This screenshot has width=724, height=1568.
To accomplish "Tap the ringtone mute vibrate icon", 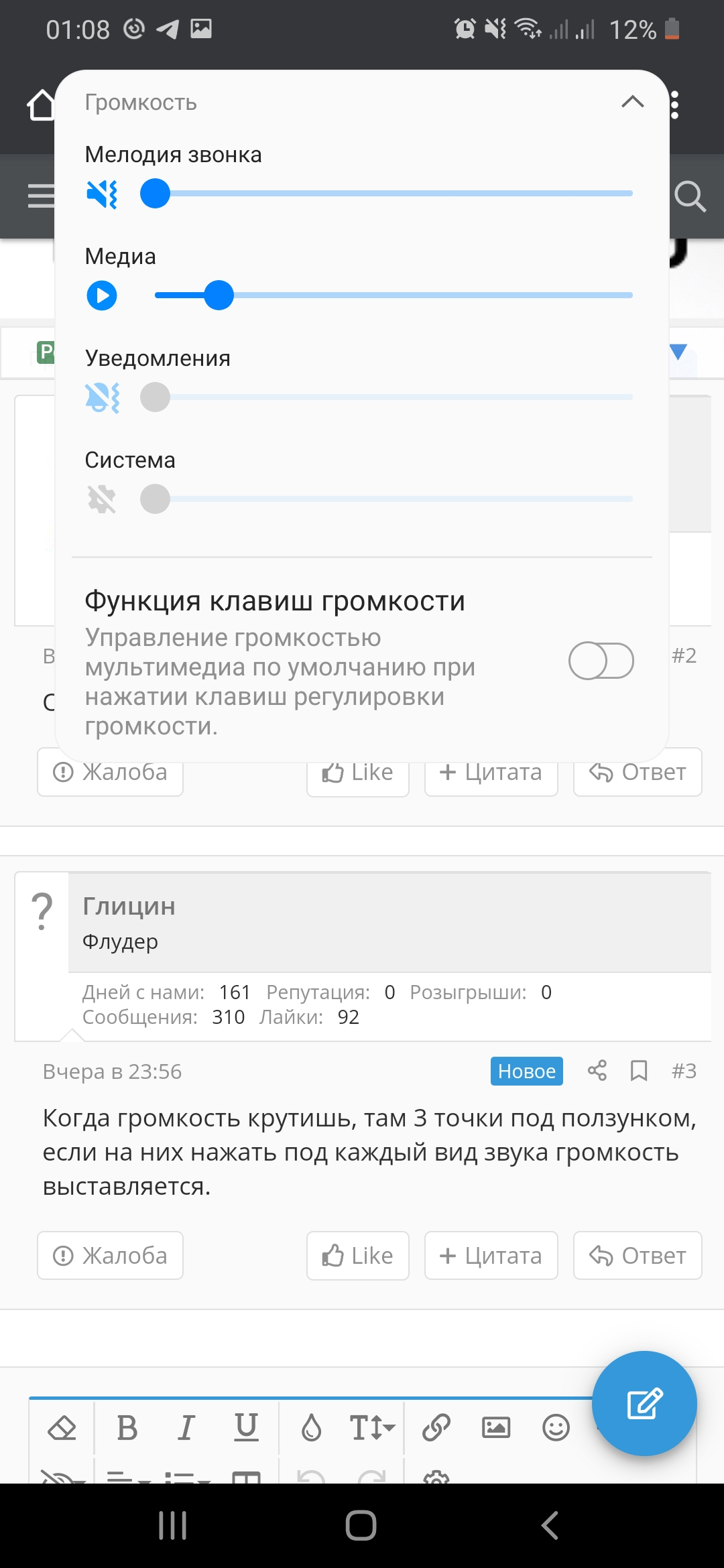I will (x=102, y=194).
